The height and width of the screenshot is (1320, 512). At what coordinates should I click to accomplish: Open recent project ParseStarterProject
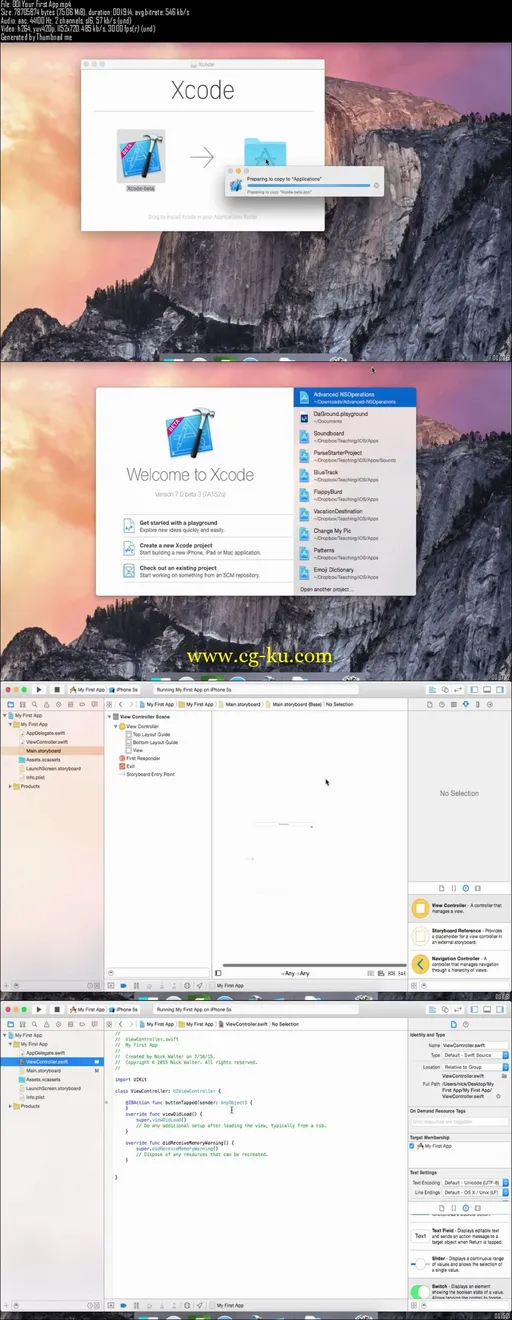(354, 455)
